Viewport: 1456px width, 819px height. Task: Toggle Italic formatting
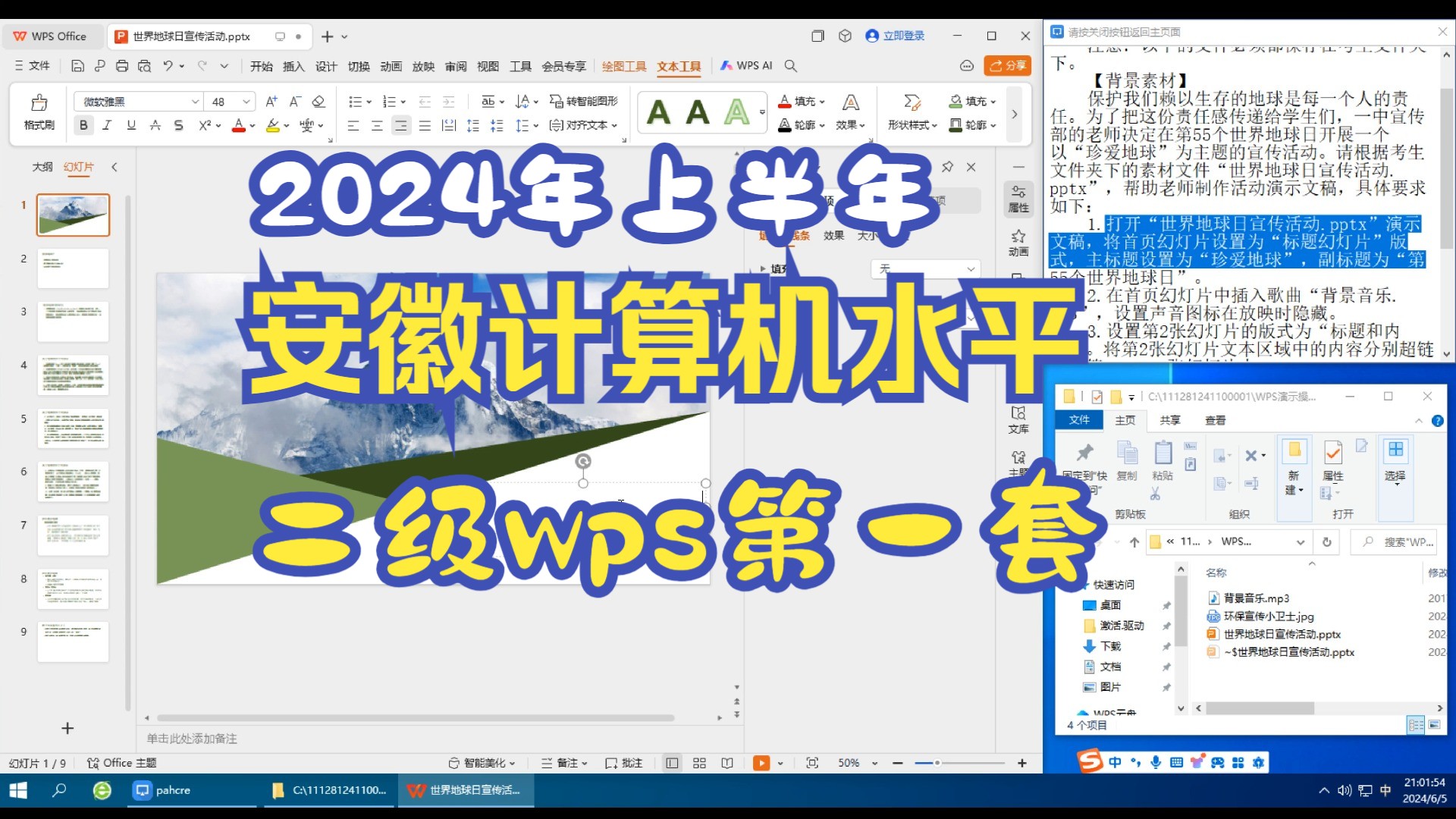click(x=107, y=125)
